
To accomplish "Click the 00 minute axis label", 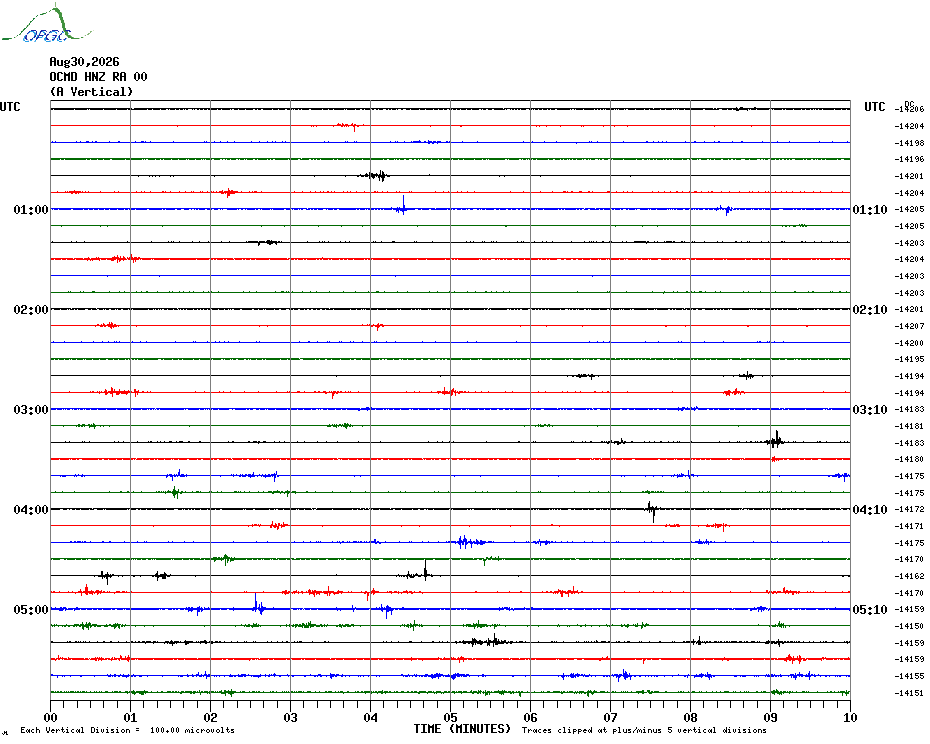I will tap(50, 717).
